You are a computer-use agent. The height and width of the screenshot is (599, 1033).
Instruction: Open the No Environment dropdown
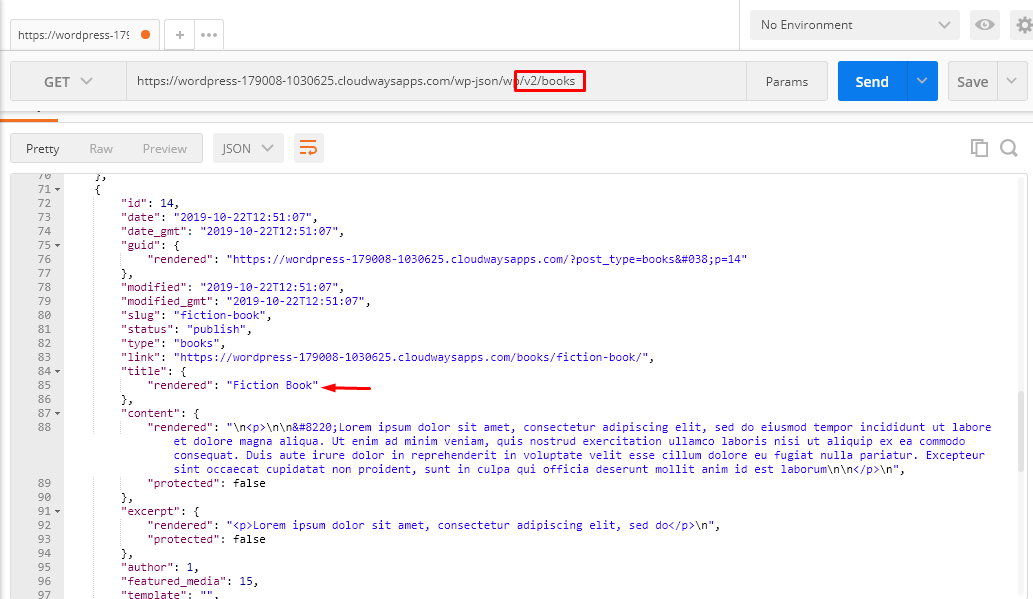[x=854, y=25]
